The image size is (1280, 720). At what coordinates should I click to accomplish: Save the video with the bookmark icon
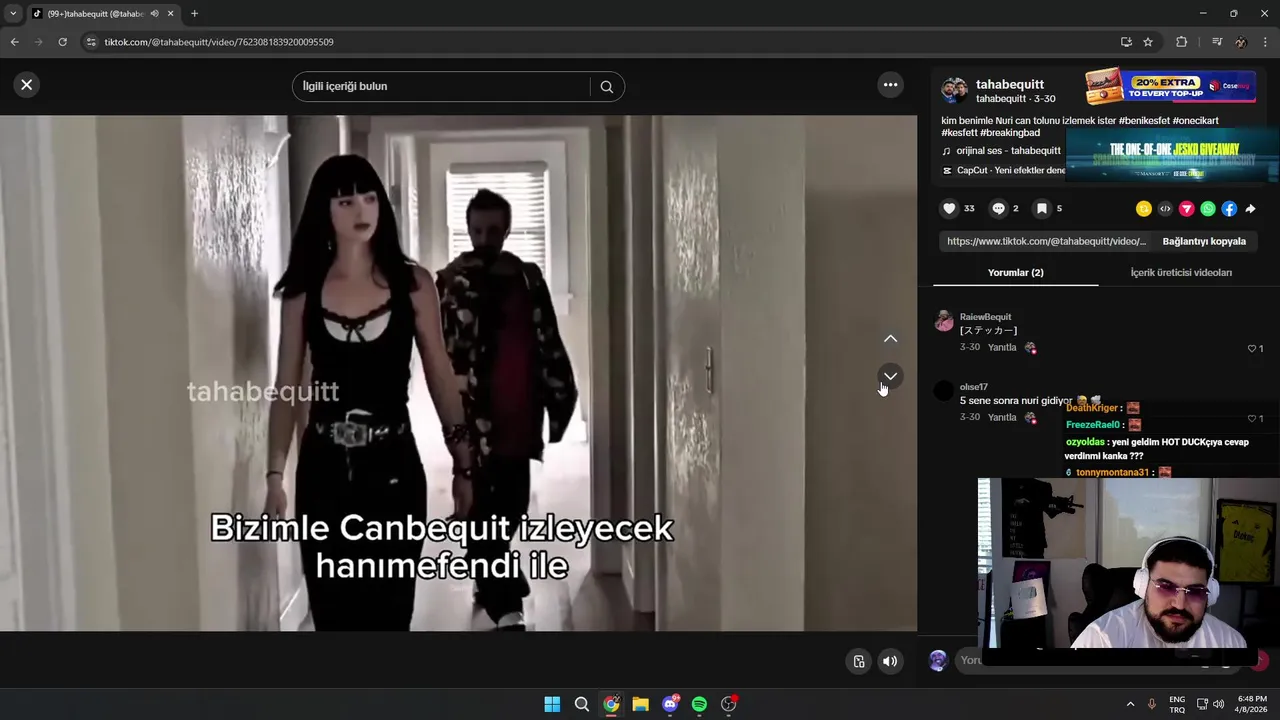tap(1042, 208)
